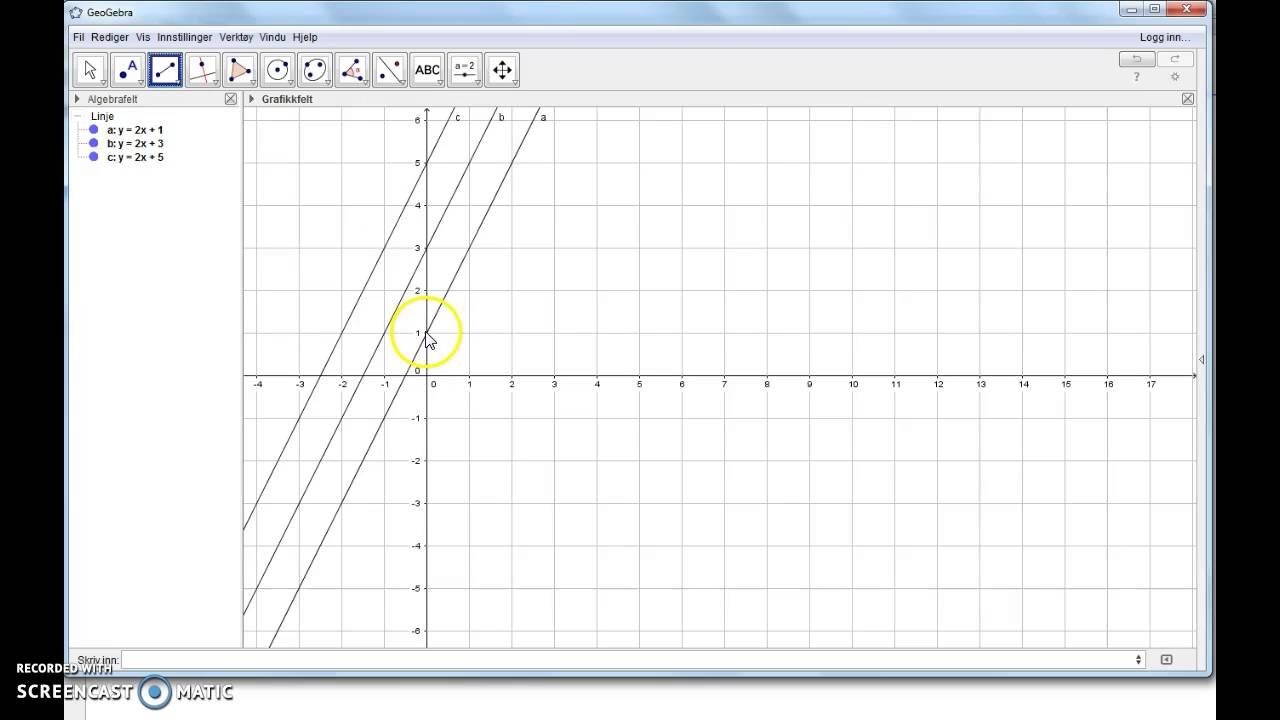Viewport: 1280px width, 720px height.
Task: Toggle visibility of line c
Action: coord(94,157)
